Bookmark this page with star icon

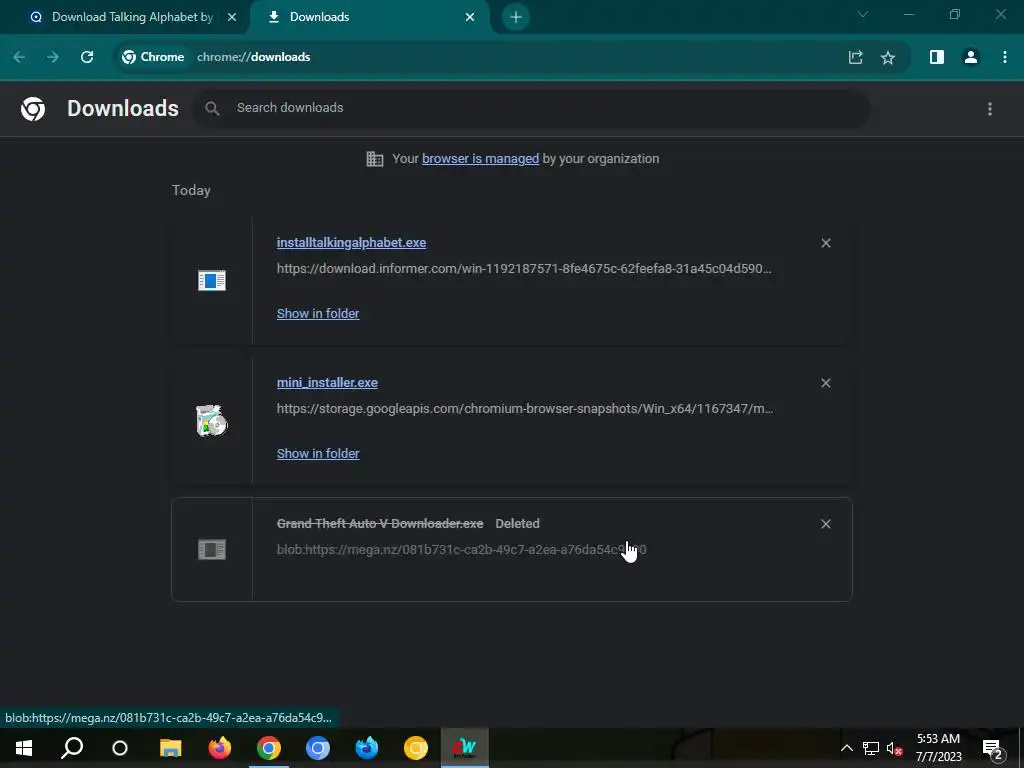tap(888, 57)
